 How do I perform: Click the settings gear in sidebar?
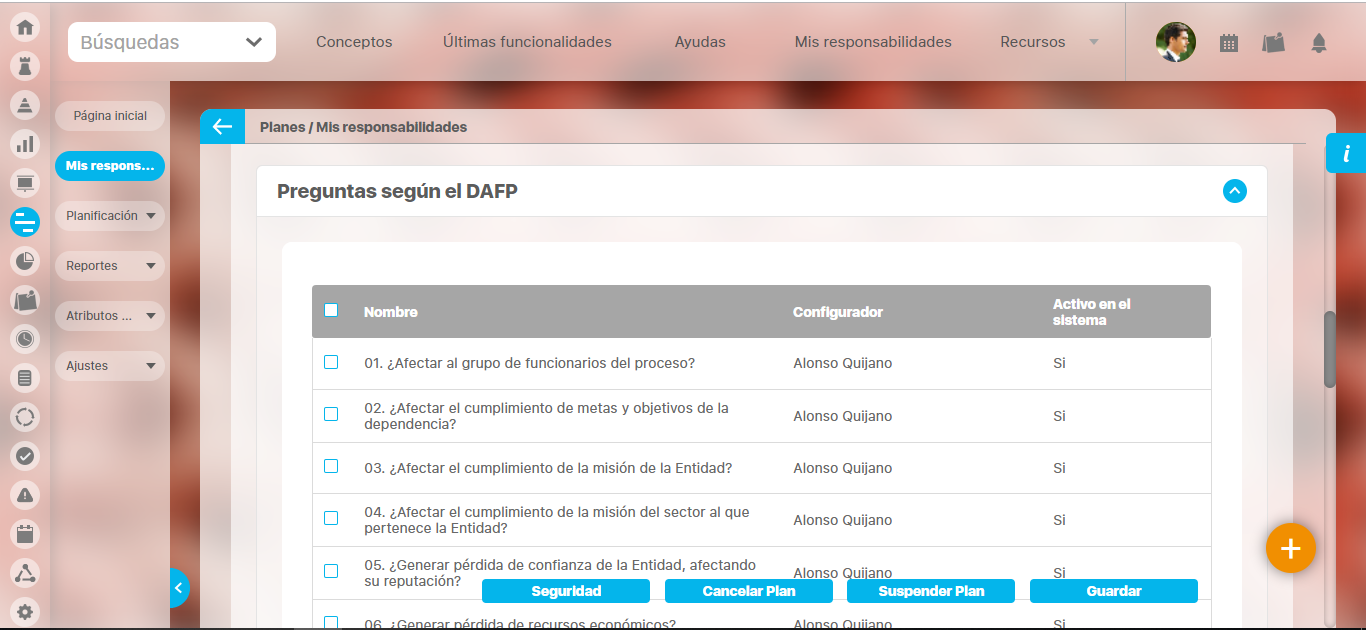pos(25,611)
